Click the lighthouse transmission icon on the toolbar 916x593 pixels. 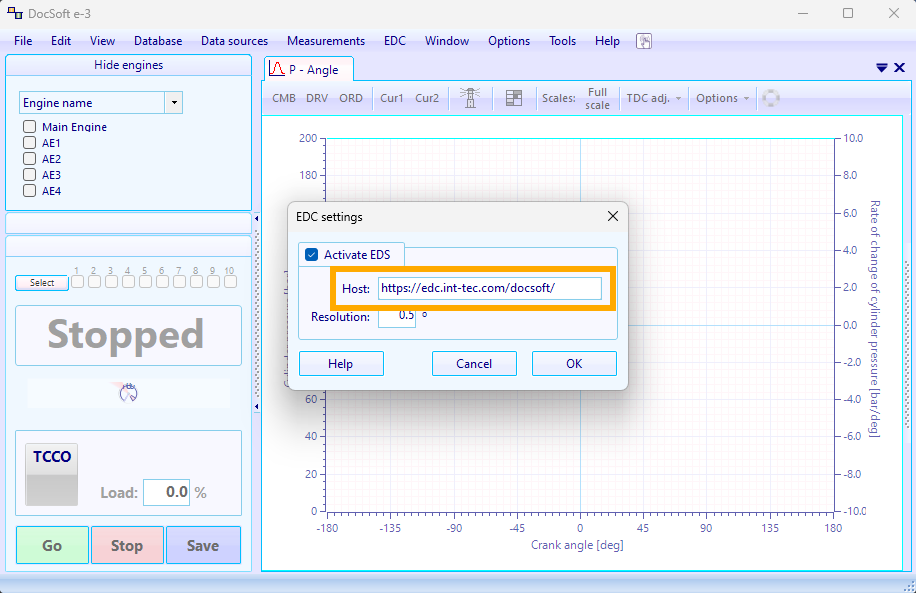click(x=470, y=98)
